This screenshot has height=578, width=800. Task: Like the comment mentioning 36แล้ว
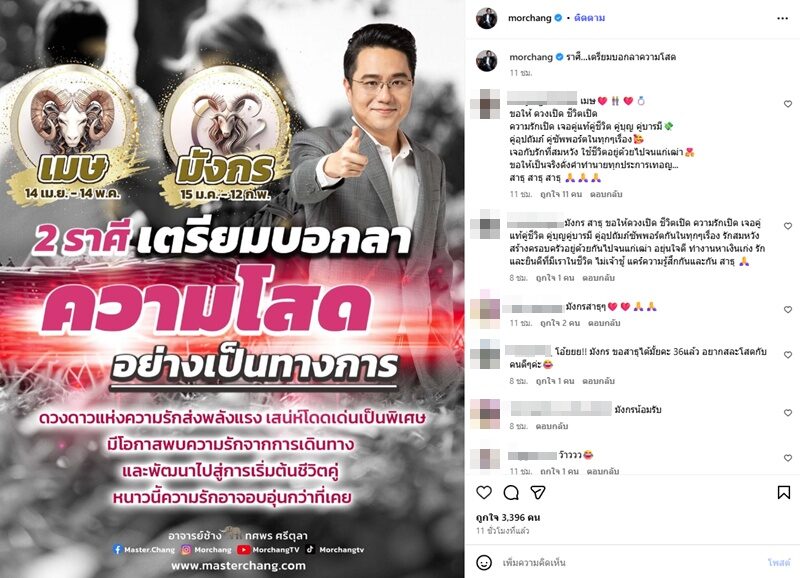pos(788,355)
